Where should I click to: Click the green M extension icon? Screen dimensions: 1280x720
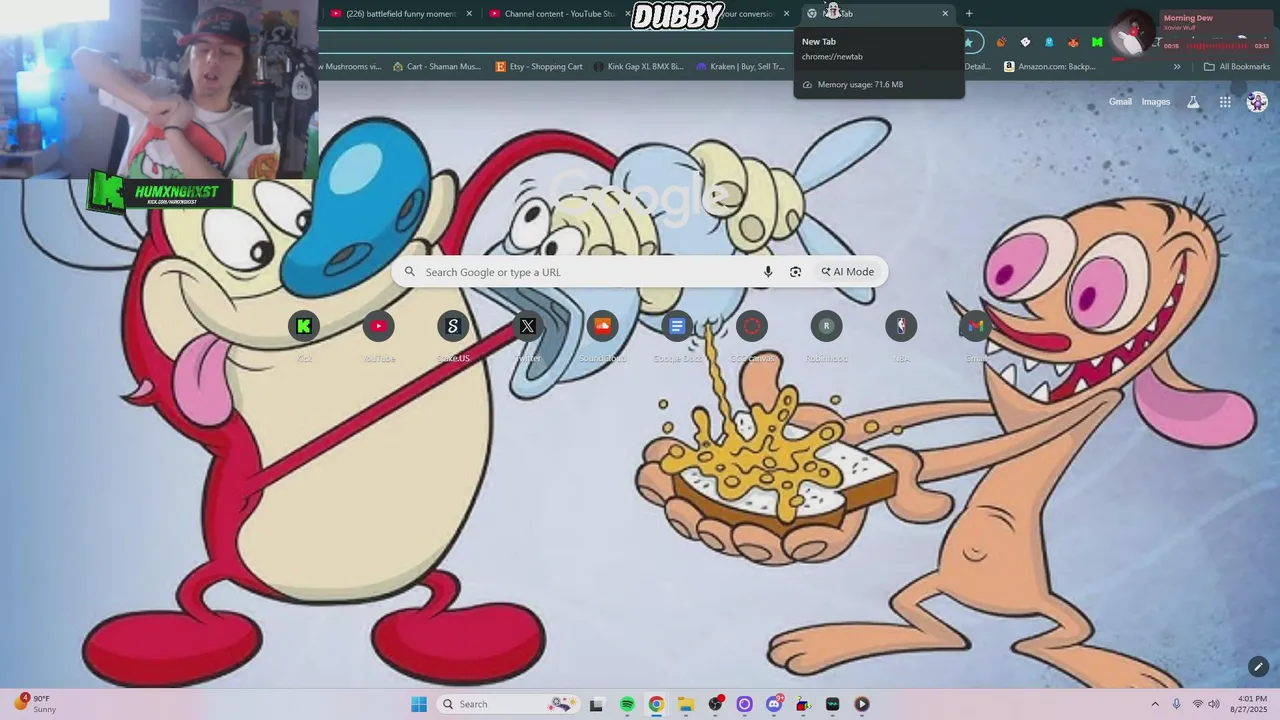1097,42
